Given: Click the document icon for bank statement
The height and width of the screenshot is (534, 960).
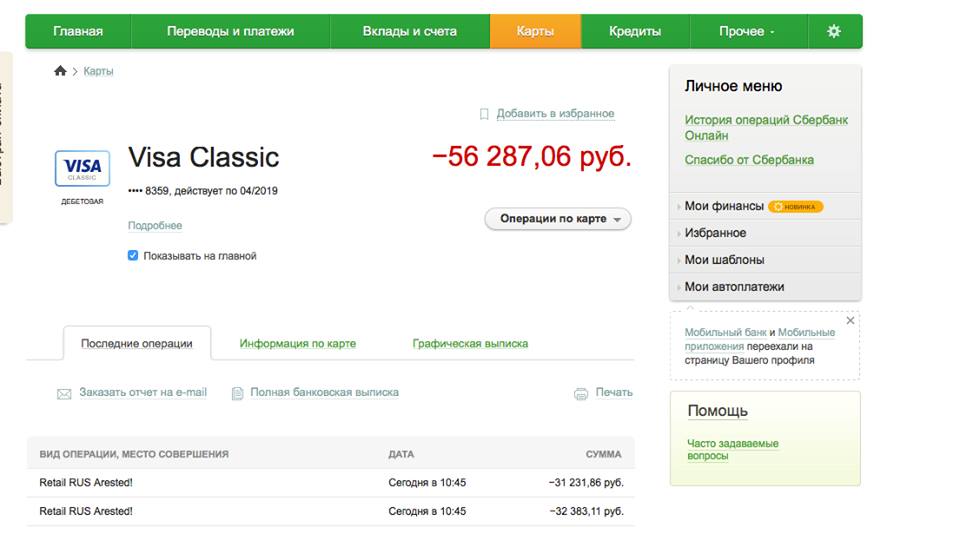Looking at the screenshot, I should (x=238, y=393).
